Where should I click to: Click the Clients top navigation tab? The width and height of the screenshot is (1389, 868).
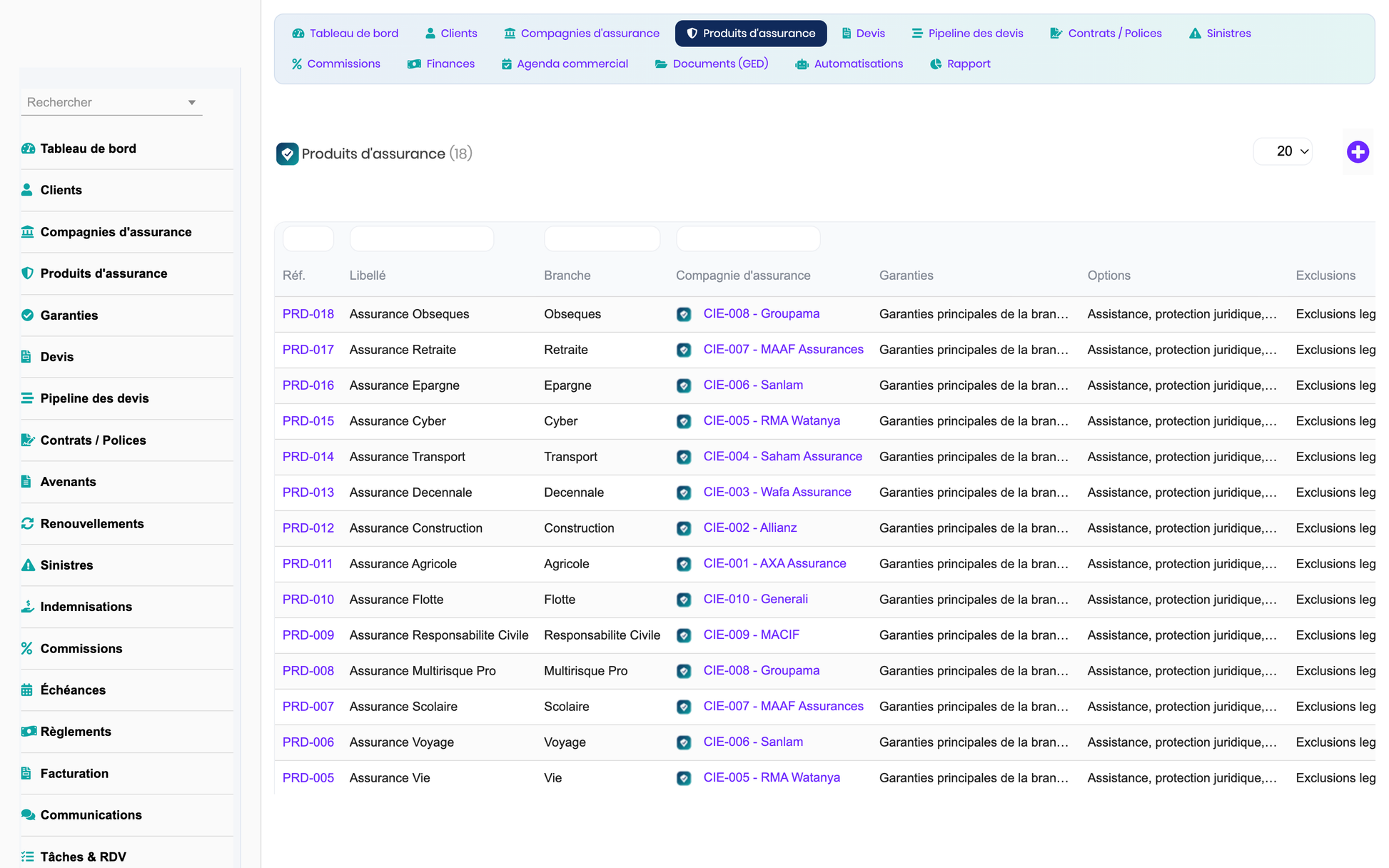point(451,34)
